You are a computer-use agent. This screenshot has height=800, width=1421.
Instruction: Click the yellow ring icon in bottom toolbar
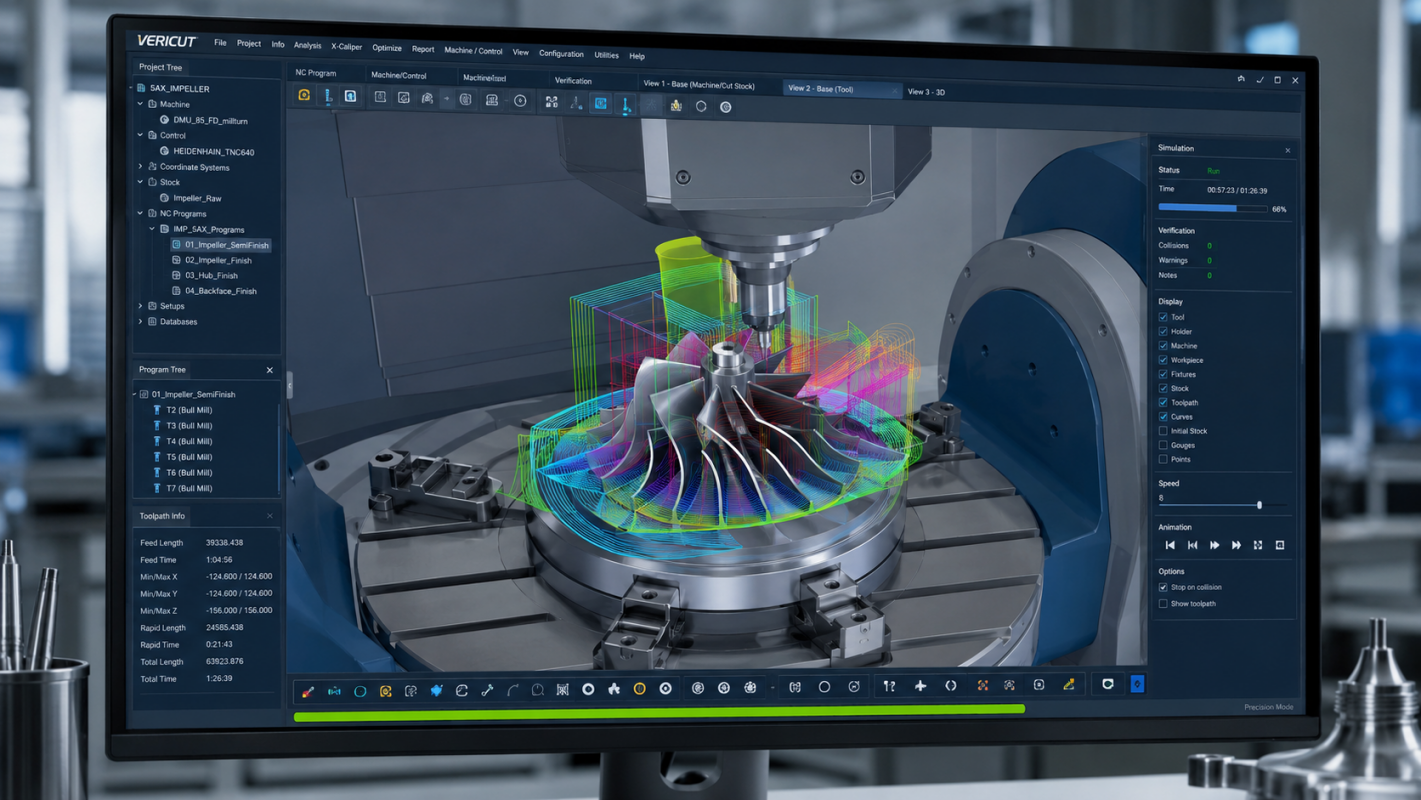pyautogui.click(x=639, y=689)
